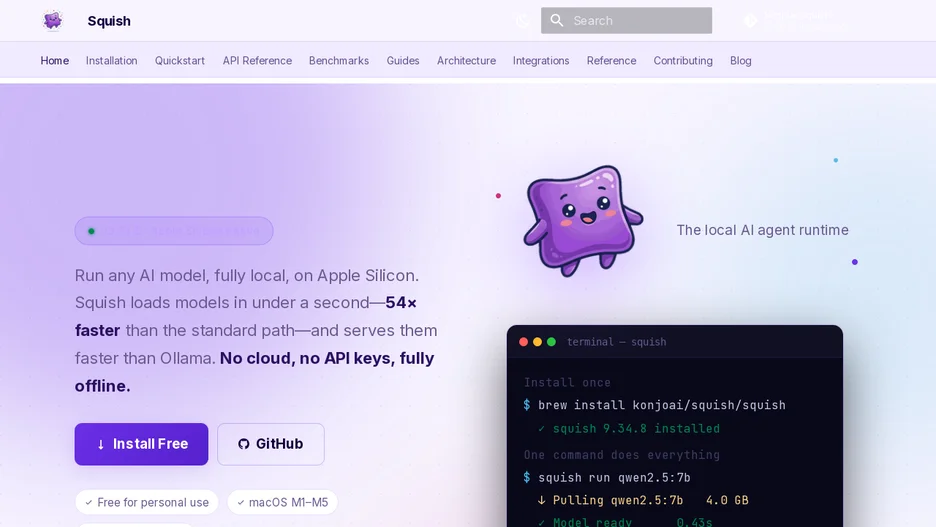This screenshot has height=527, width=936.
Task: Open the Blog tab
Action: point(740,60)
